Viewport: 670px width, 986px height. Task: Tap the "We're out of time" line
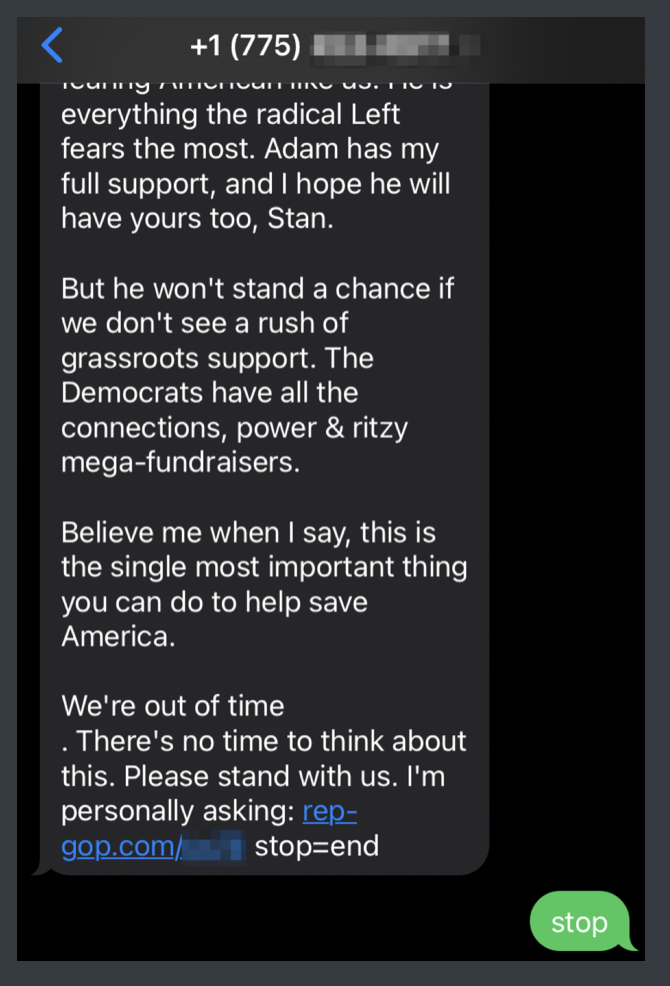(x=173, y=706)
